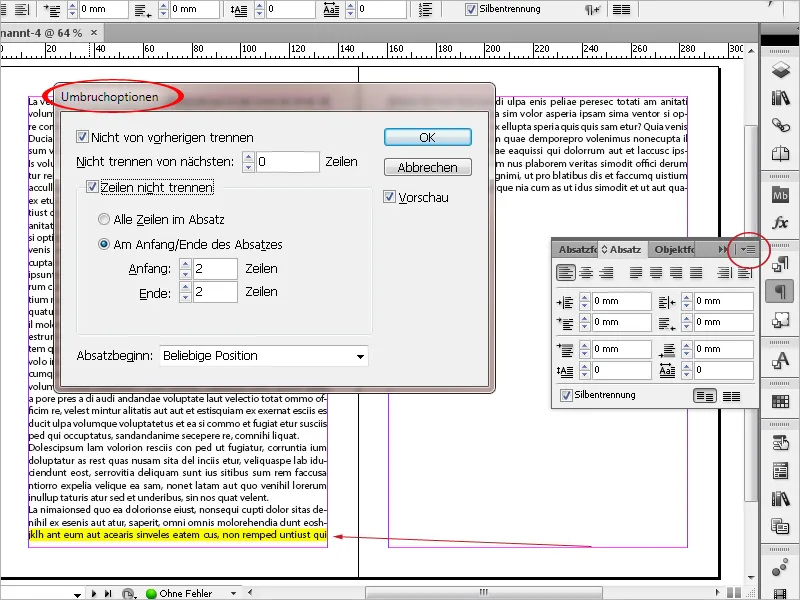Select align-to-baseline-grid icon in Absatz panel
Image resolution: width=800 pixels, height=600 pixels.
(732, 396)
